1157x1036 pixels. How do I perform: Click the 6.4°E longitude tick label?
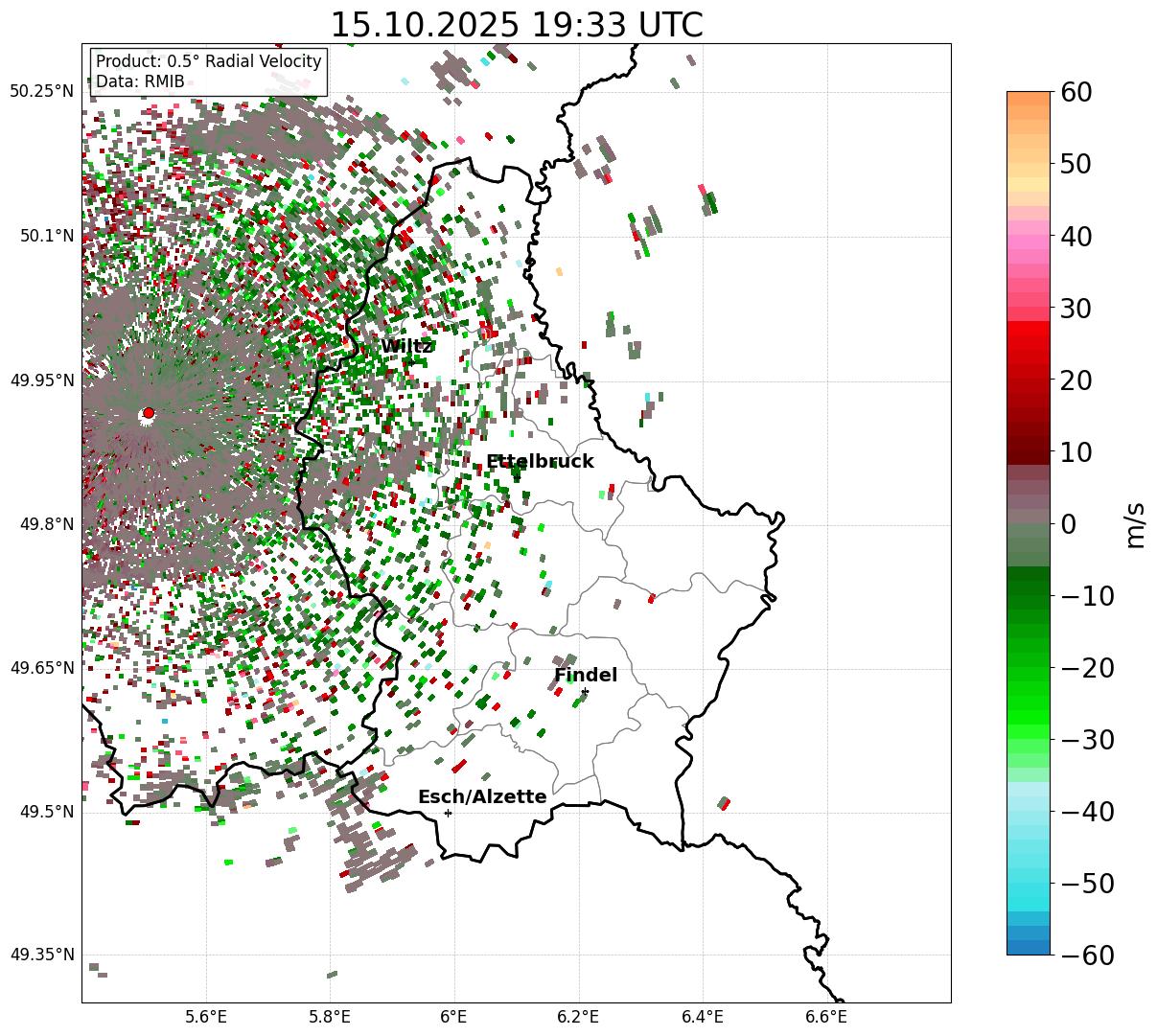[x=702, y=1017]
